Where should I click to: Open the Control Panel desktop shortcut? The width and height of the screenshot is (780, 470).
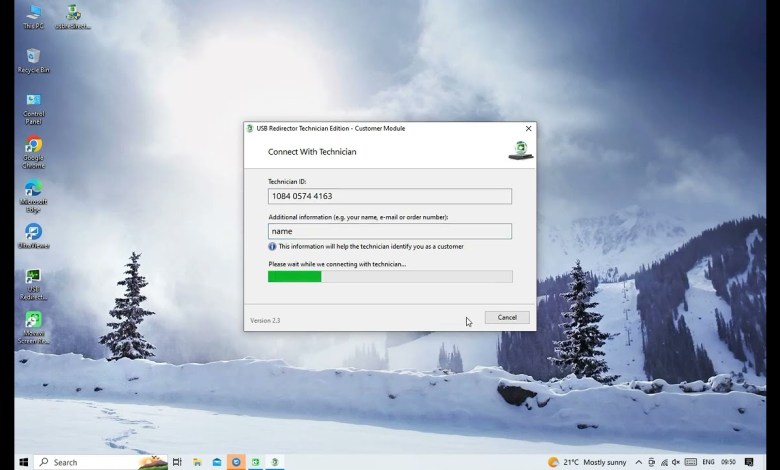33,101
